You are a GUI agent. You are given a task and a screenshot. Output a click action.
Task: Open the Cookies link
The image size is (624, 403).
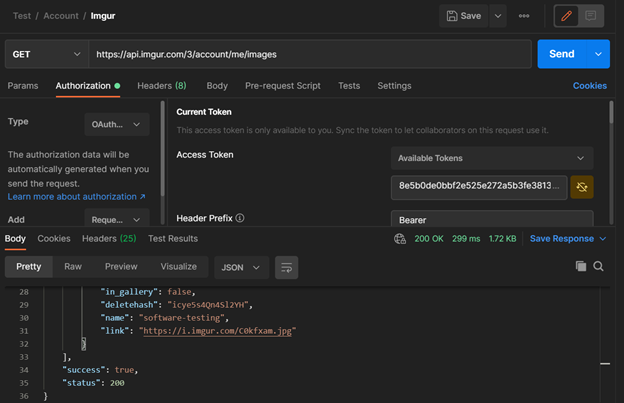pos(589,86)
